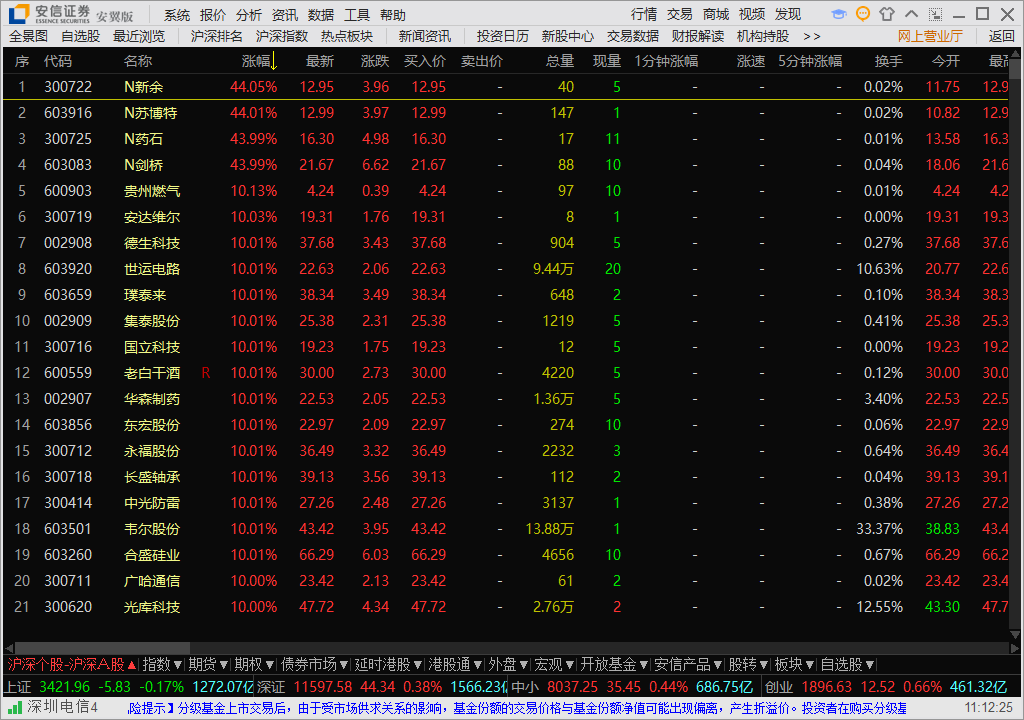Click the dotted-frame window mode icon
Screen dimensions: 1024x720
coord(935,14)
